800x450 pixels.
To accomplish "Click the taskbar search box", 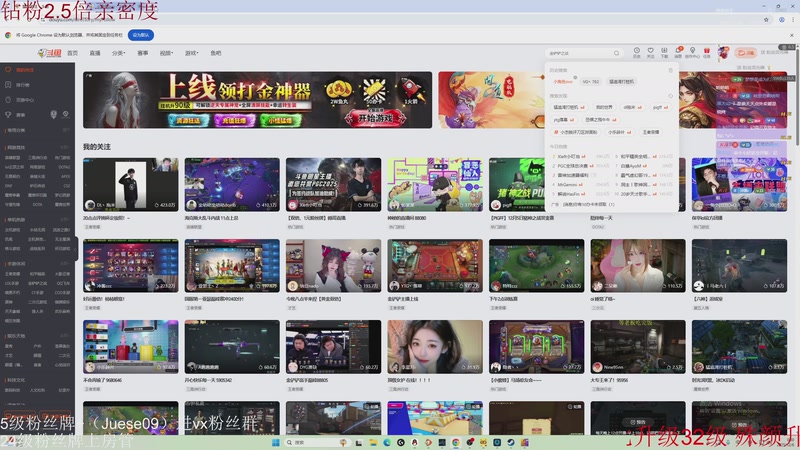I will point(317,442).
